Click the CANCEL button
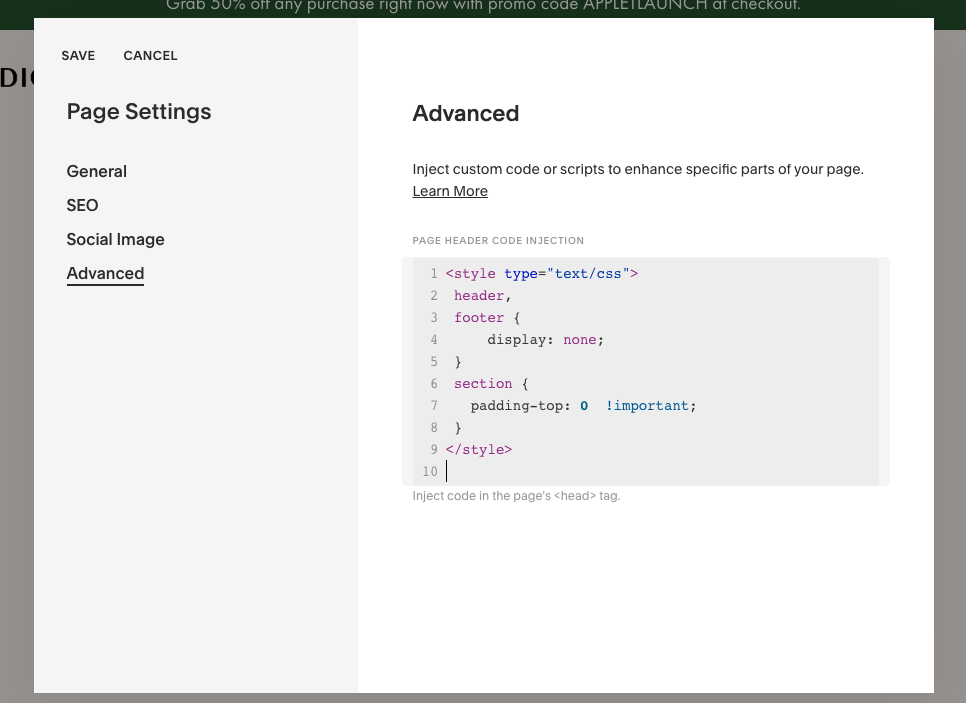966x703 pixels. pos(150,55)
